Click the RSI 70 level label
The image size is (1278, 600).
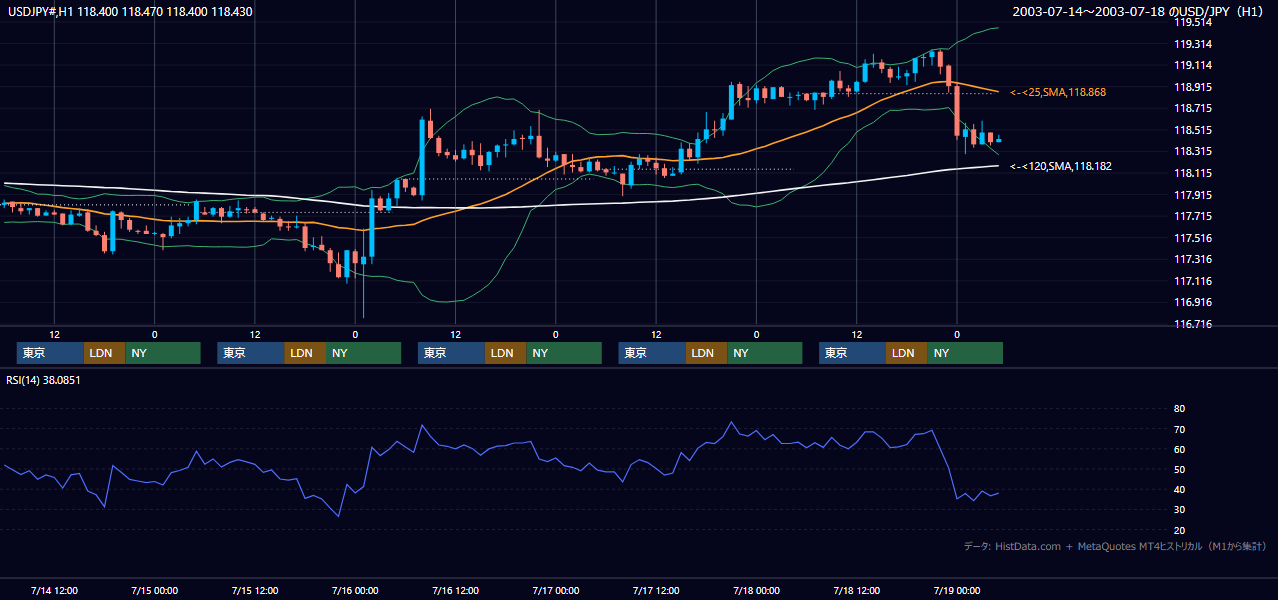point(1179,429)
